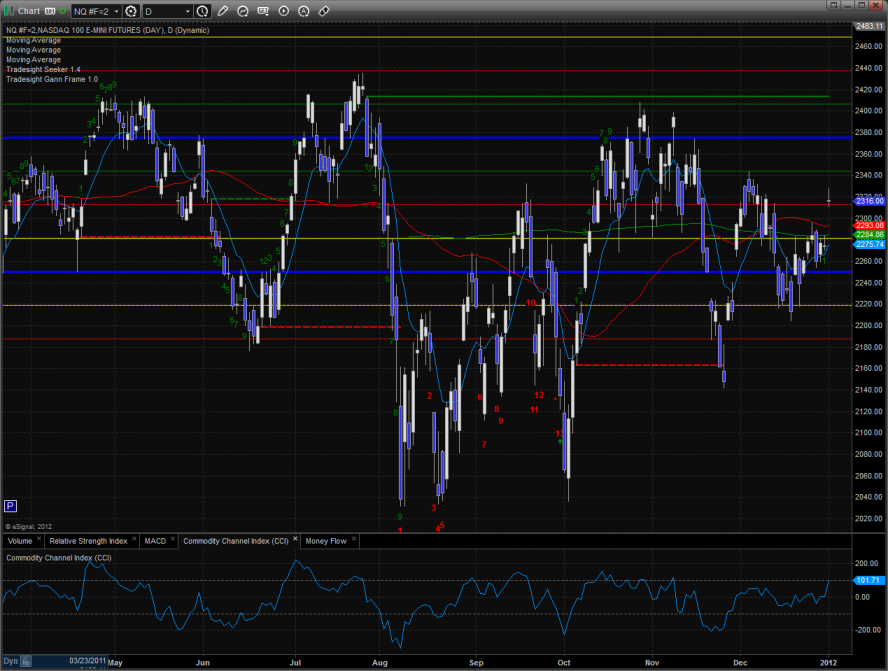
Task: Click the toolbar icon after the studies icon
Action: 263,11
